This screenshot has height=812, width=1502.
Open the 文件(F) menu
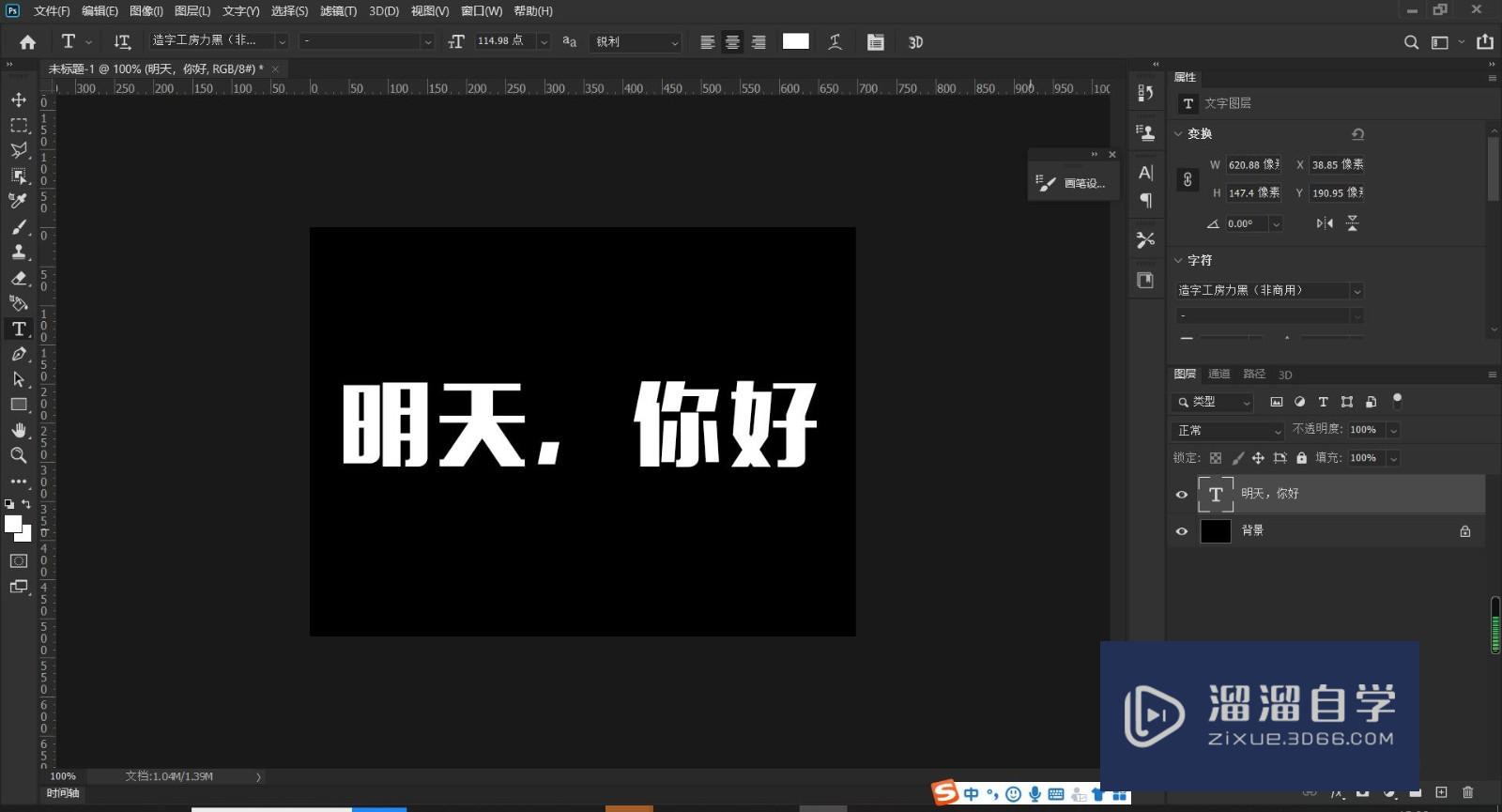(52, 11)
